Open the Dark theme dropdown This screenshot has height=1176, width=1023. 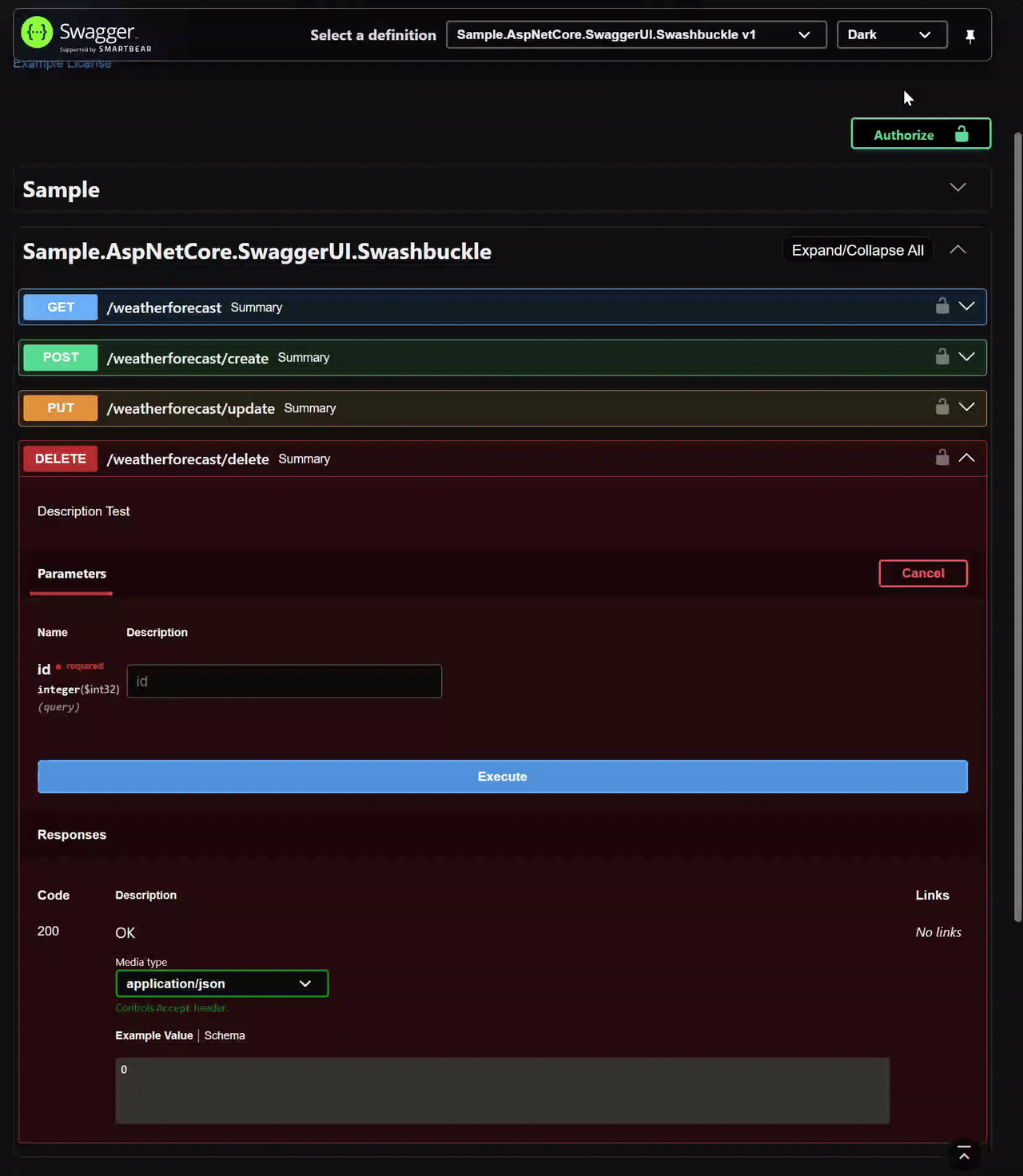point(892,35)
